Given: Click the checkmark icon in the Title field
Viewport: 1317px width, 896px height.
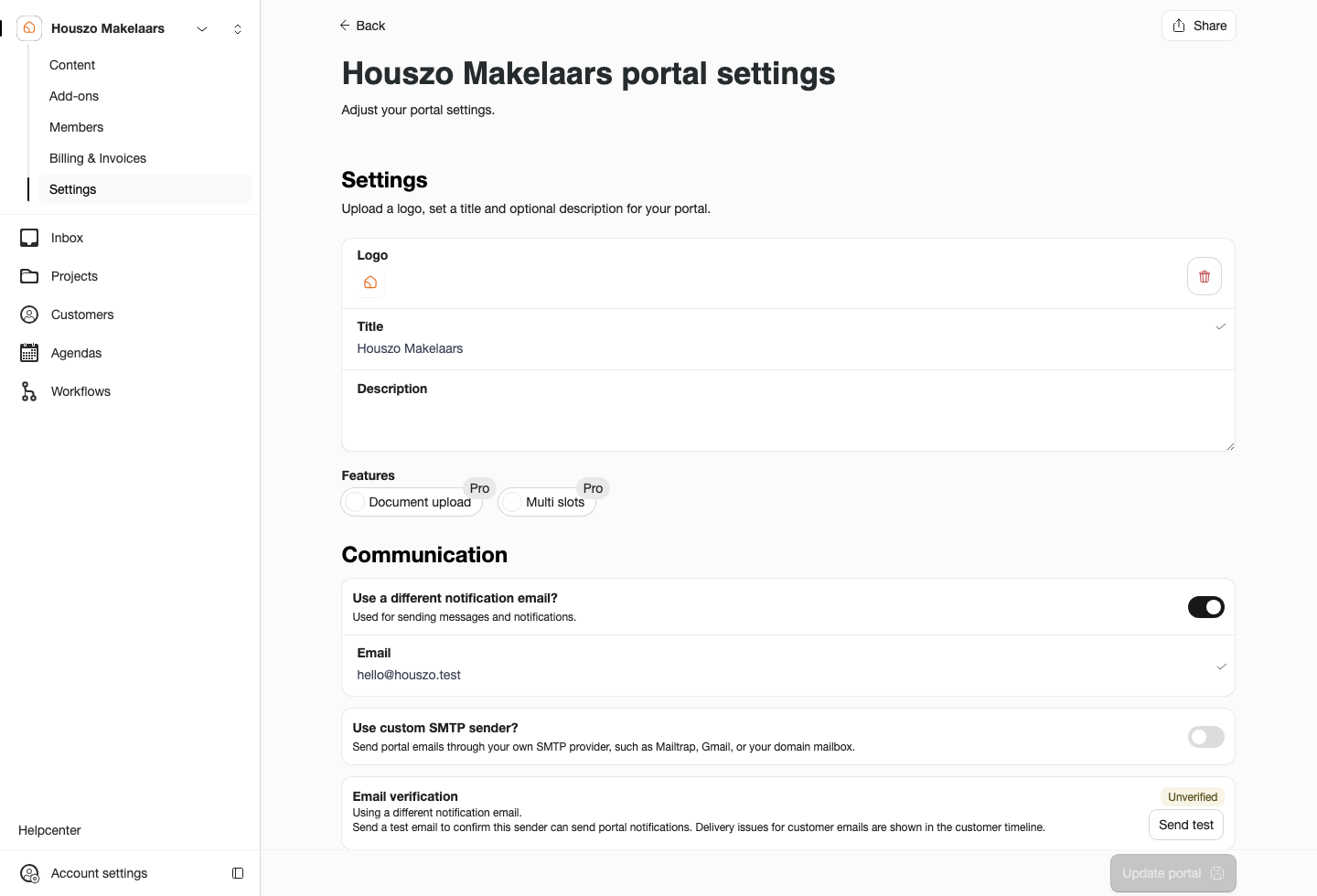Looking at the screenshot, I should [x=1221, y=326].
